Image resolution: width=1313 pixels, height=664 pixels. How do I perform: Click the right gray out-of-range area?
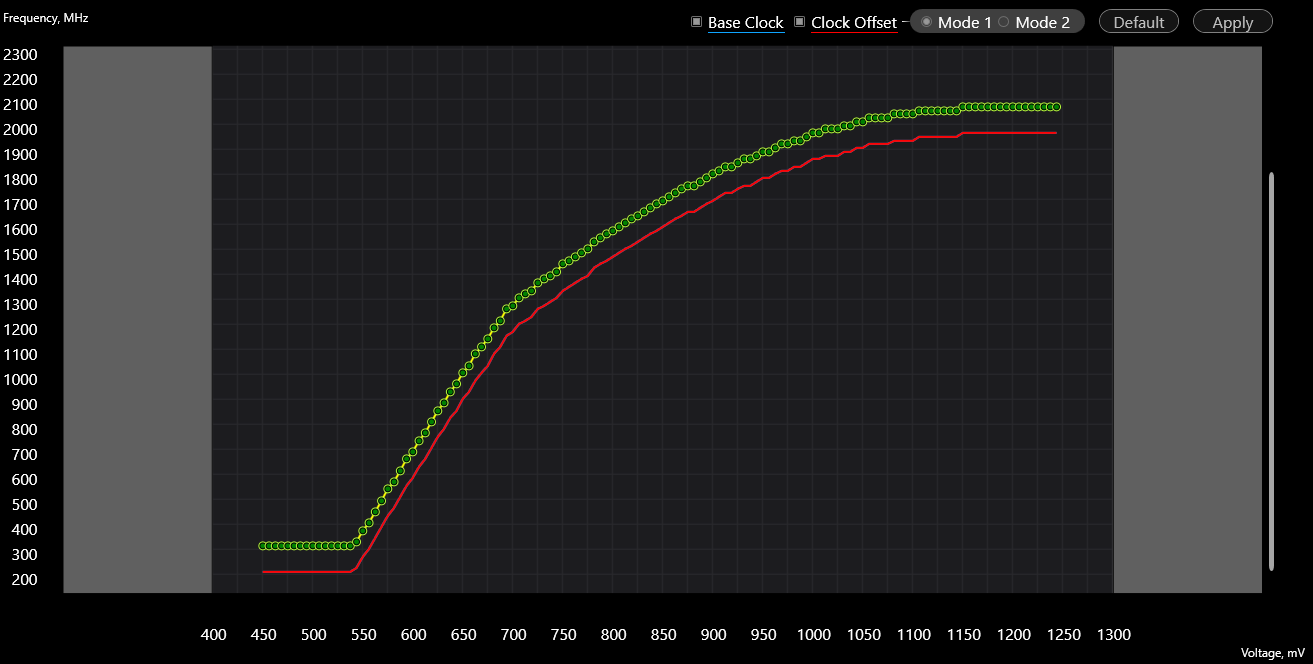click(x=1187, y=320)
